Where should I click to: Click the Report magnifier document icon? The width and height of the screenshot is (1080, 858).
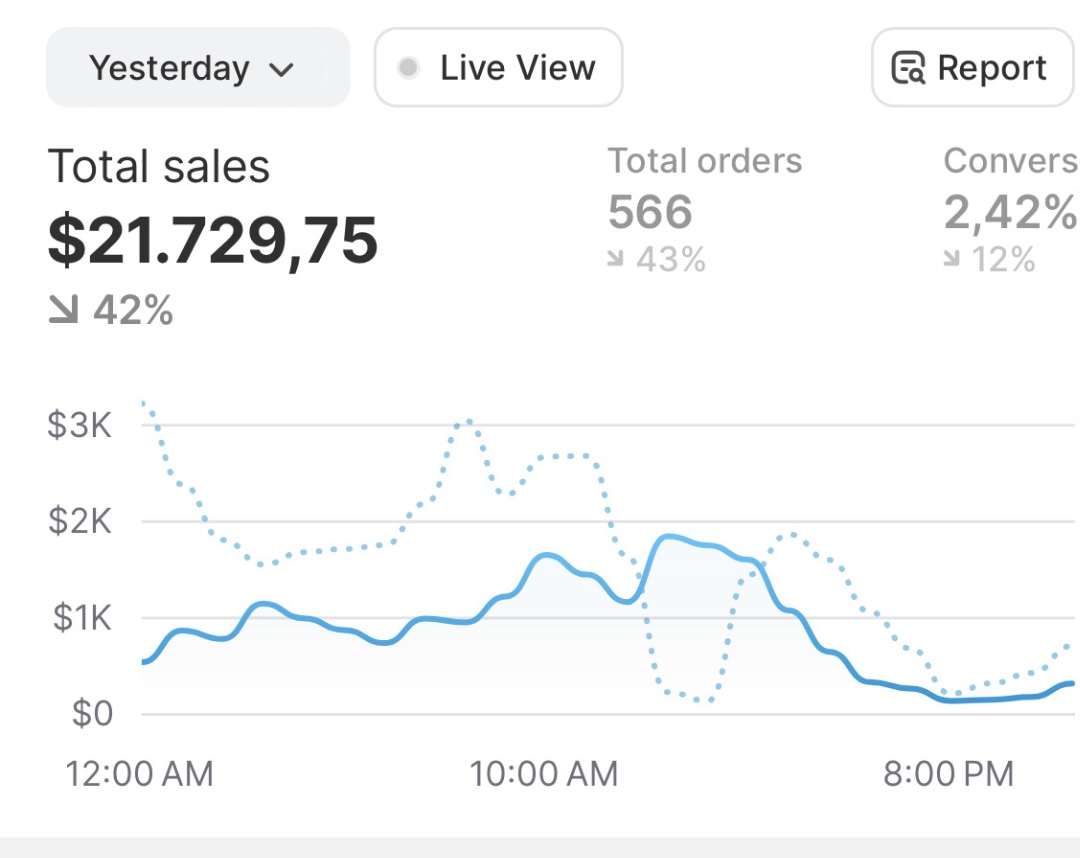point(908,69)
